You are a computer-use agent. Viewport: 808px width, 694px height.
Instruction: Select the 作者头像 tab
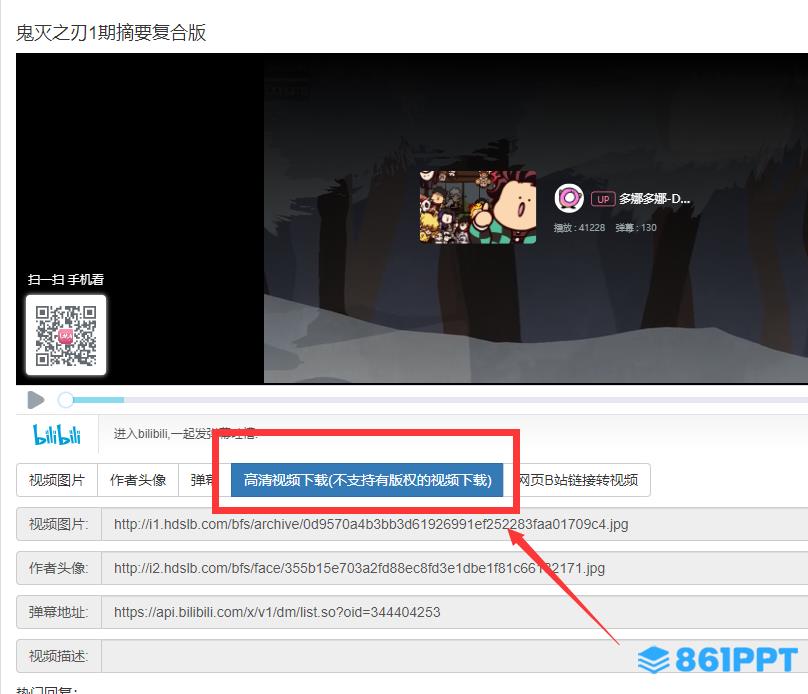[x=138, y=480]
